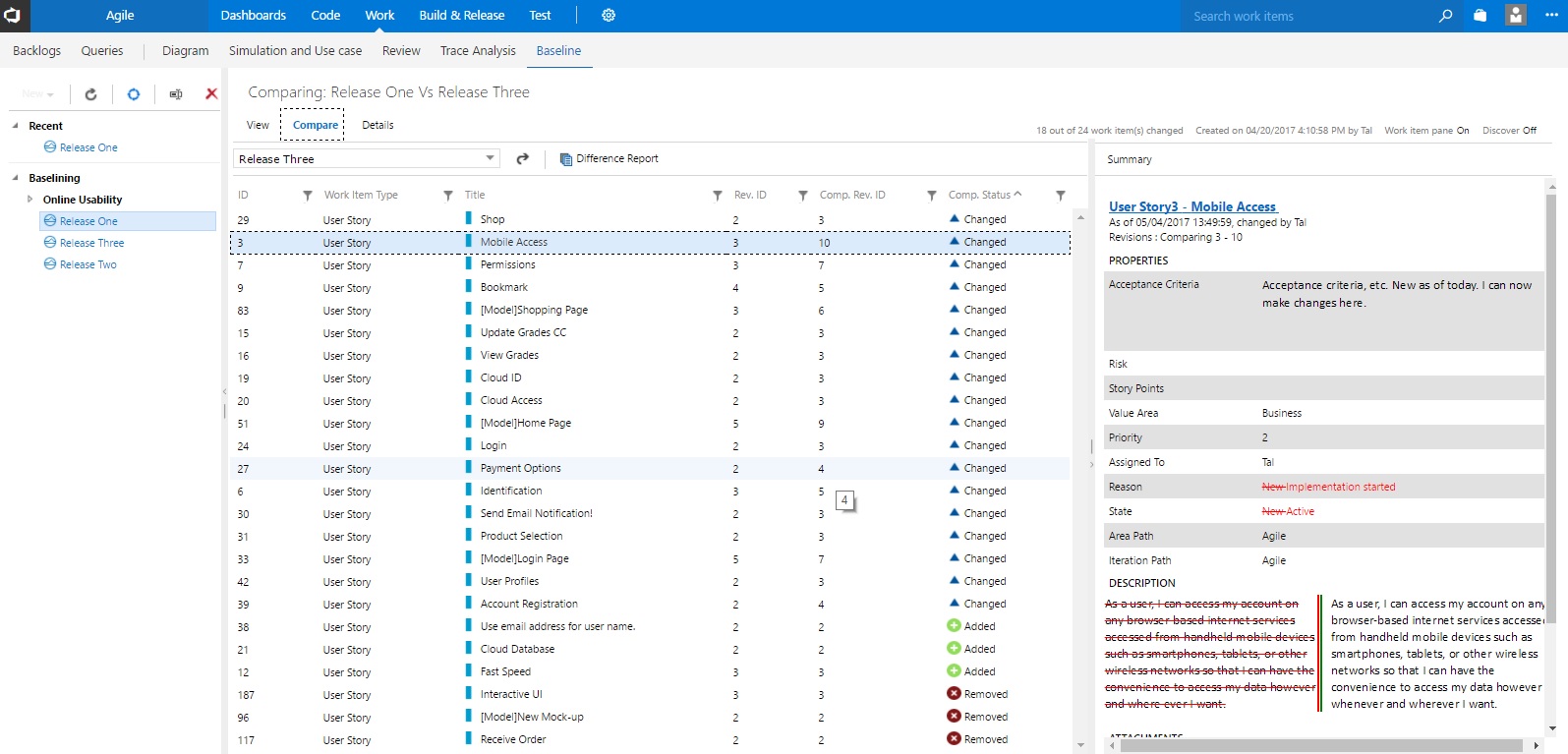Screen dimensions: 1568x754
Task: Select Release One under Online Usability
Action: (x=88, y=221)
